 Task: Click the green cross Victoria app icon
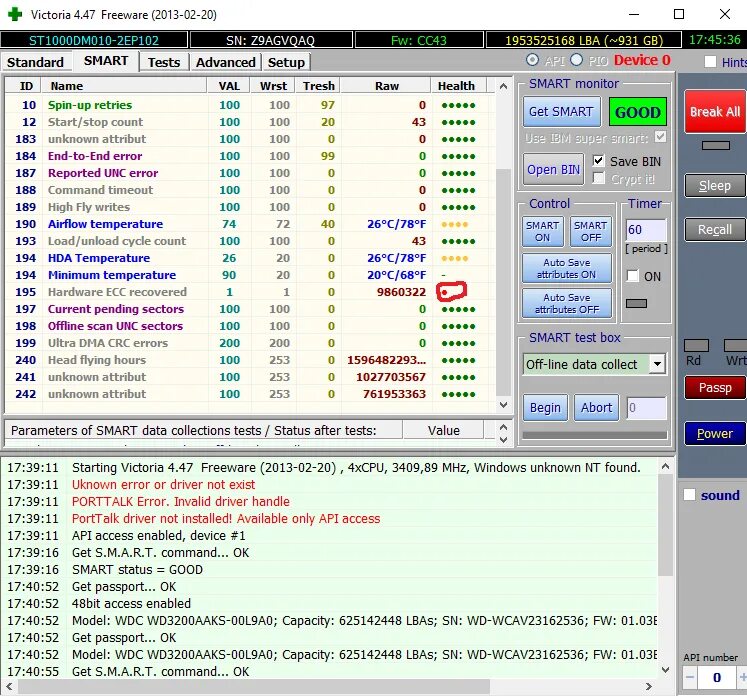tap(15, 14)
